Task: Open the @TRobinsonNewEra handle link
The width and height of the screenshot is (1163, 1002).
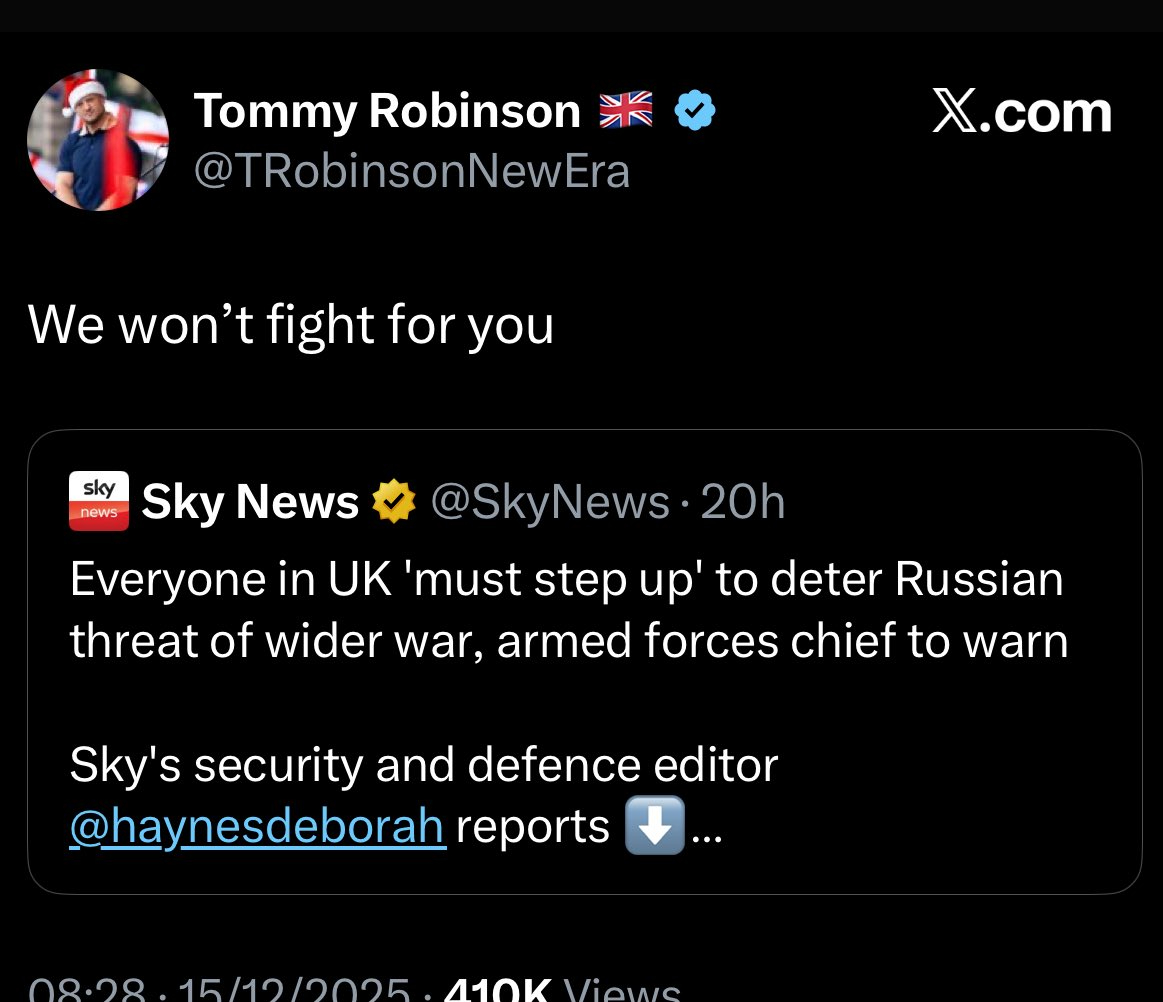Action: (411, 171)
